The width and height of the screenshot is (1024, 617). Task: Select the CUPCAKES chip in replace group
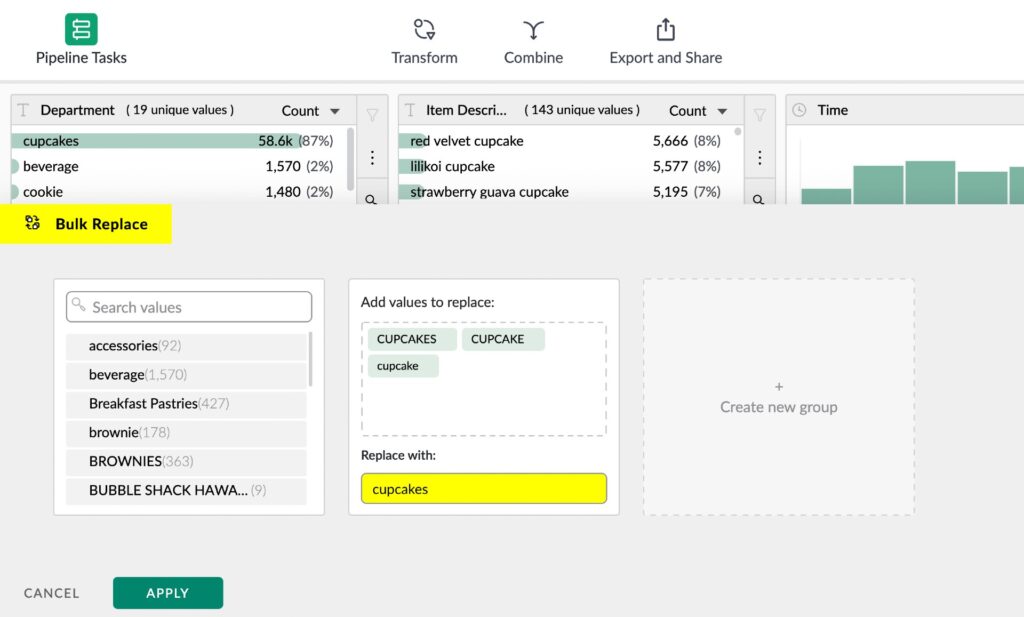410,339
